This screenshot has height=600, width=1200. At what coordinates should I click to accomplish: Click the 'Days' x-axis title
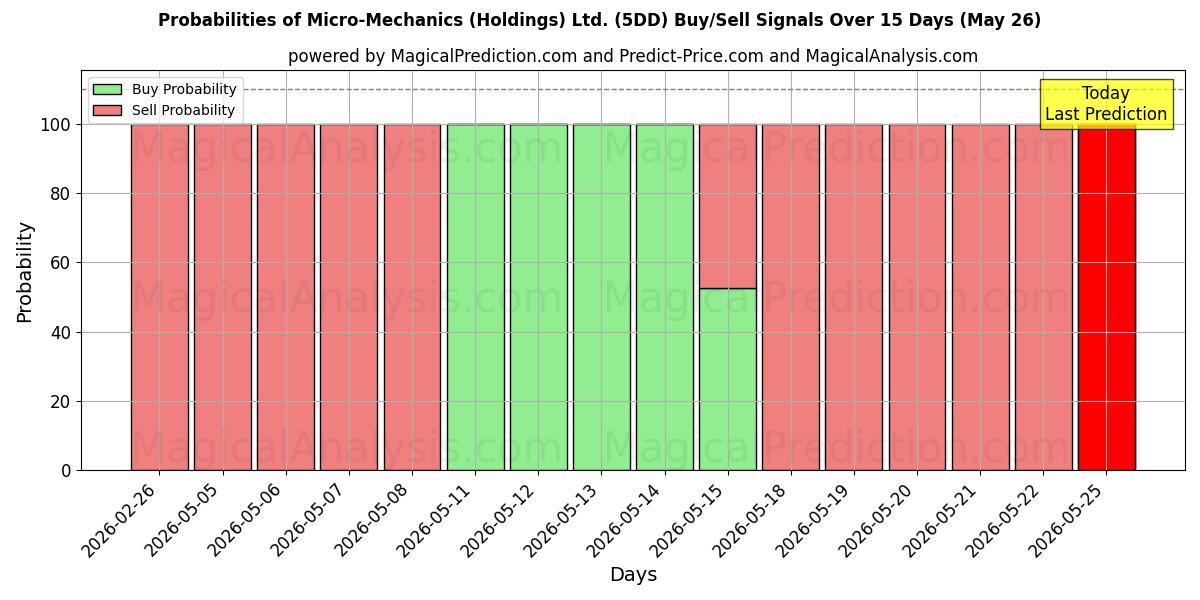coord(633,575)
